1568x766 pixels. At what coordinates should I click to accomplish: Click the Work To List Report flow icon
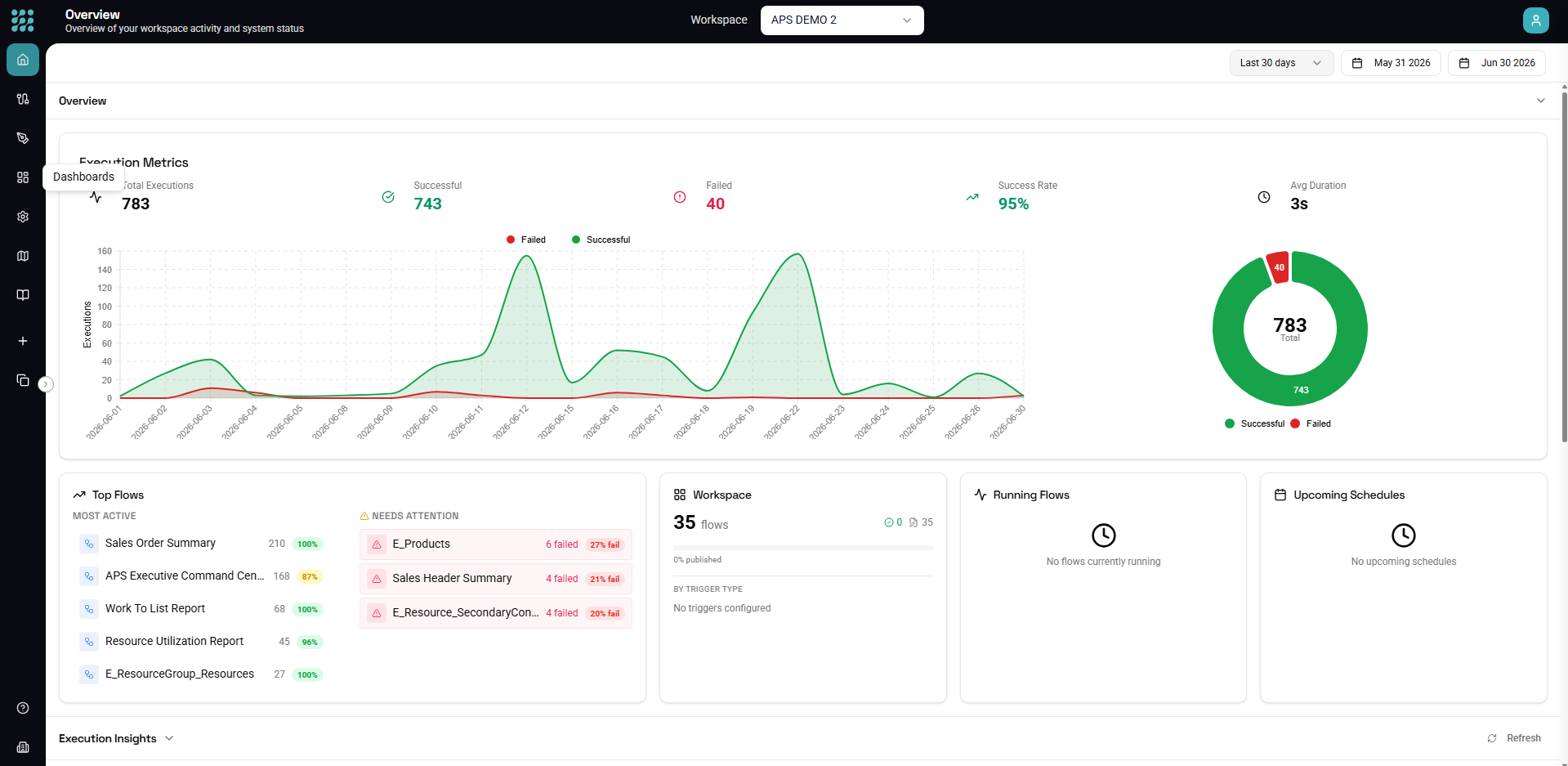(x=89, y=609)
